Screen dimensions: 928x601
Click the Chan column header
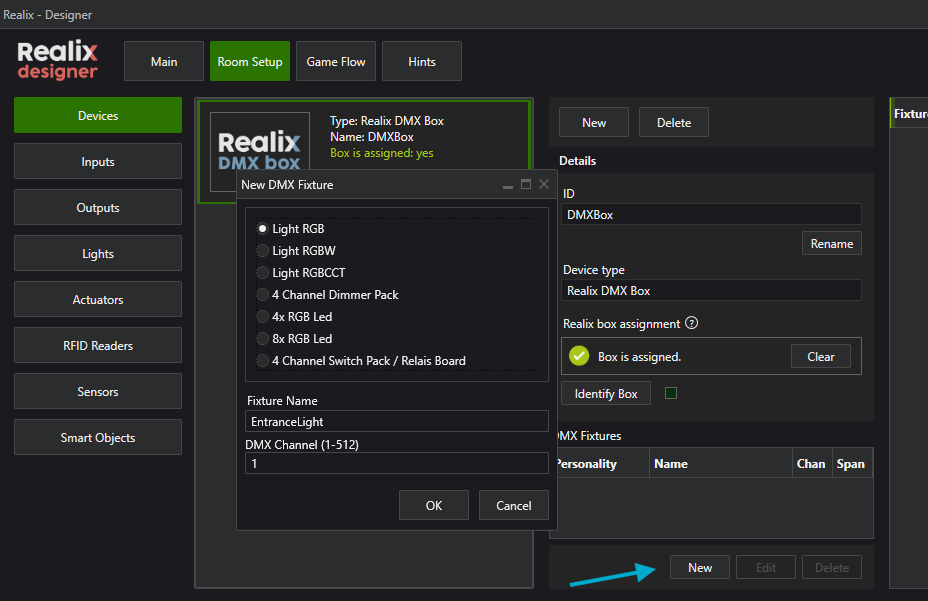811,463
